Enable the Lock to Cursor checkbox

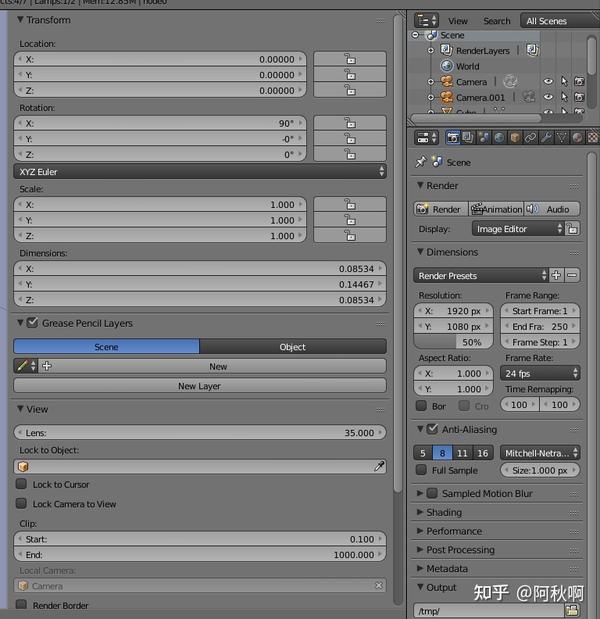(x=22, y=484)
